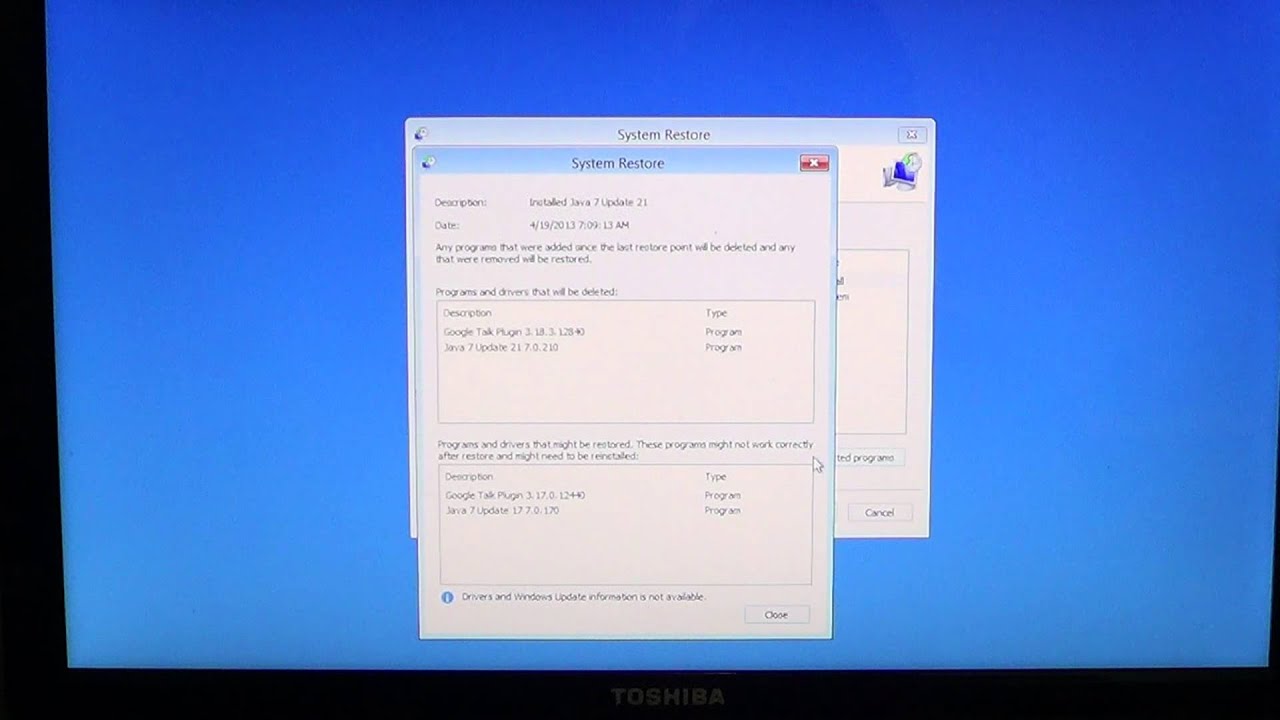Click the 'Installed Java 7 Update 21' description text
The image size is (1280, 720).
(x=588, y=202)
